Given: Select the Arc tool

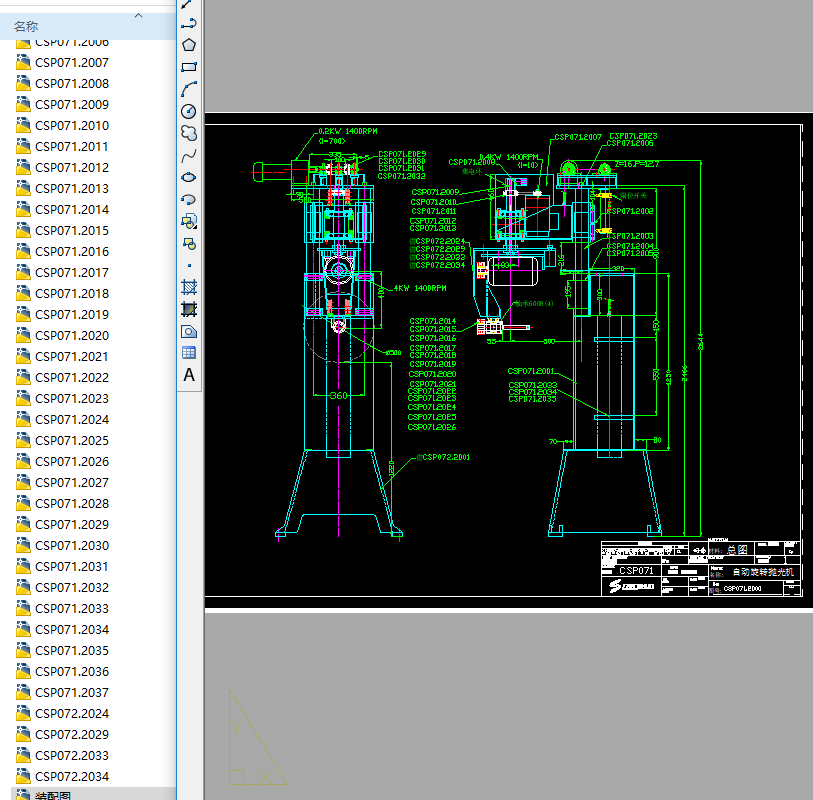Looking at the screenshot, I should point(188,89).
